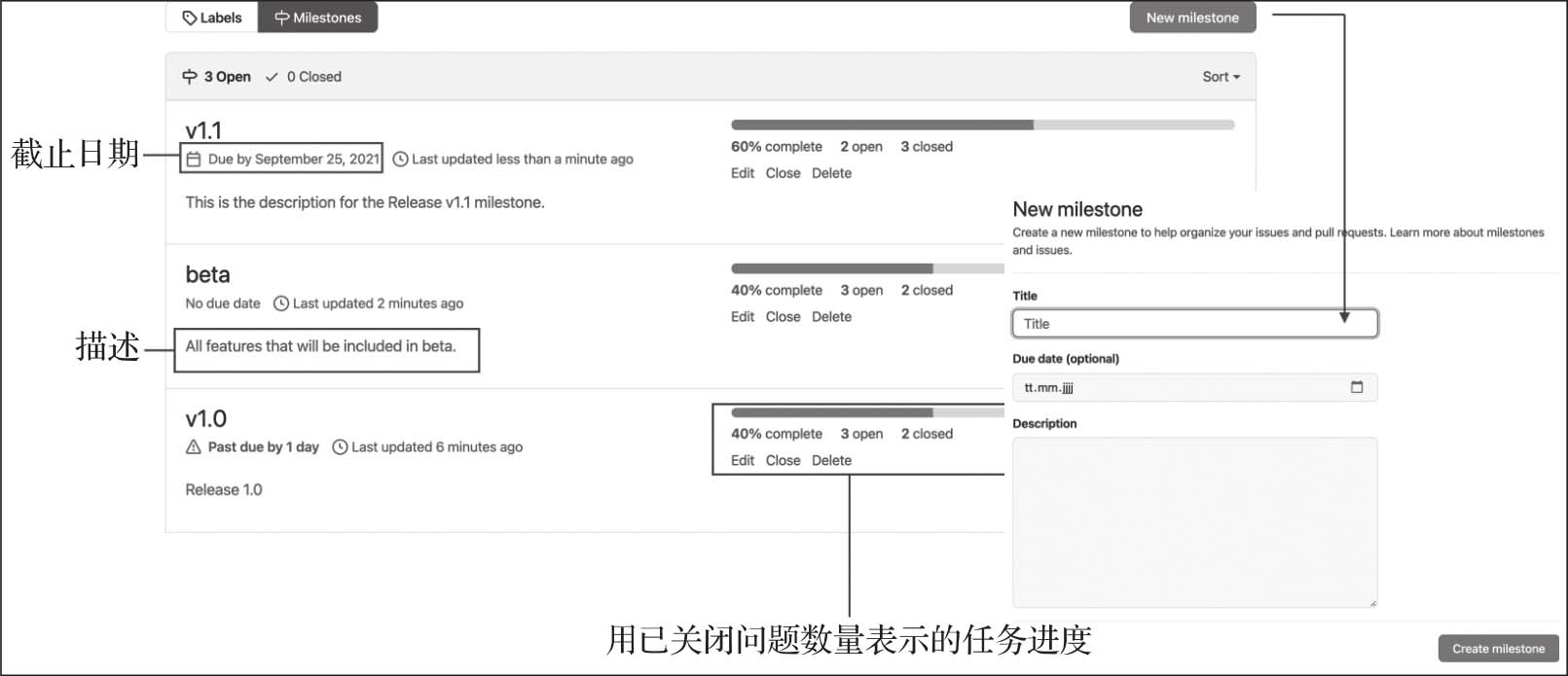Screen dimensions: 1568x676
Task: Edit the v1.1 milestone
Action: 743,173
